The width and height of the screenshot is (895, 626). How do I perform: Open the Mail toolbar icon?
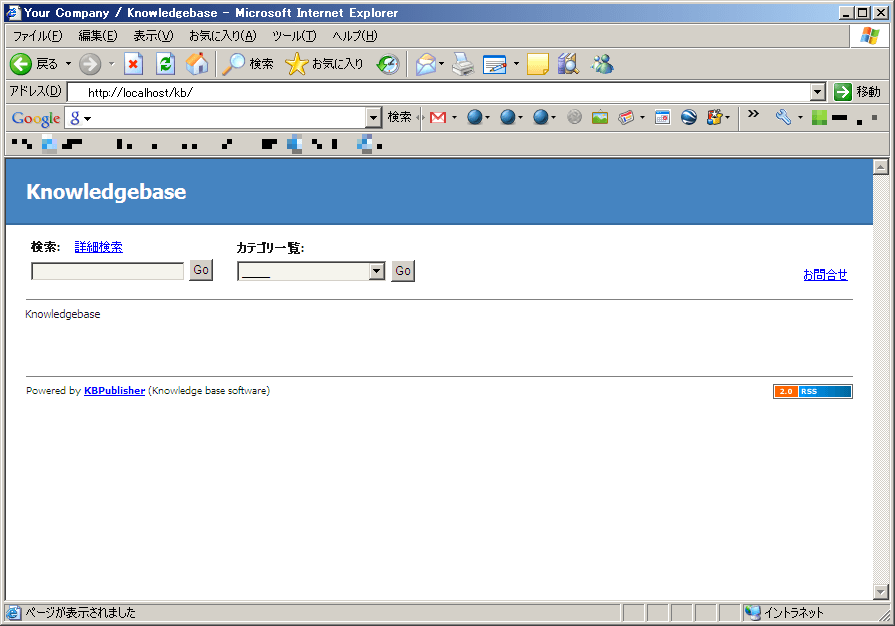[426, 64]
